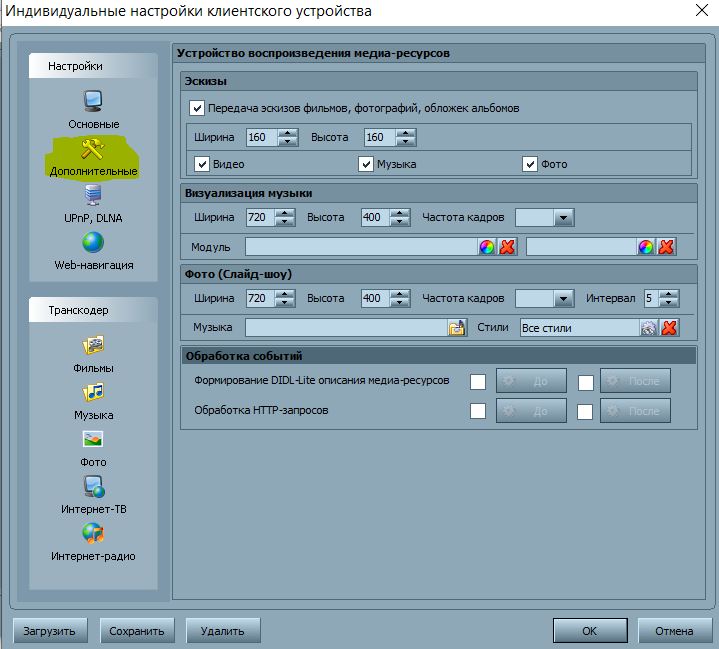719x649 pixels.
Task: Click the red X clear icon next to Стили
Action: (x=670, y=328)
